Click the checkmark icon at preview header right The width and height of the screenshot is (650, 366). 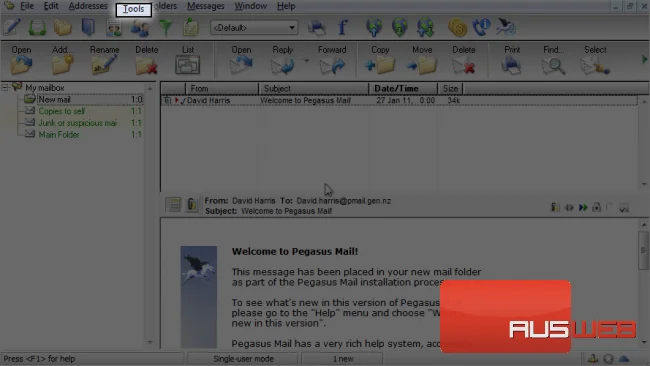[x=624, y=208]
